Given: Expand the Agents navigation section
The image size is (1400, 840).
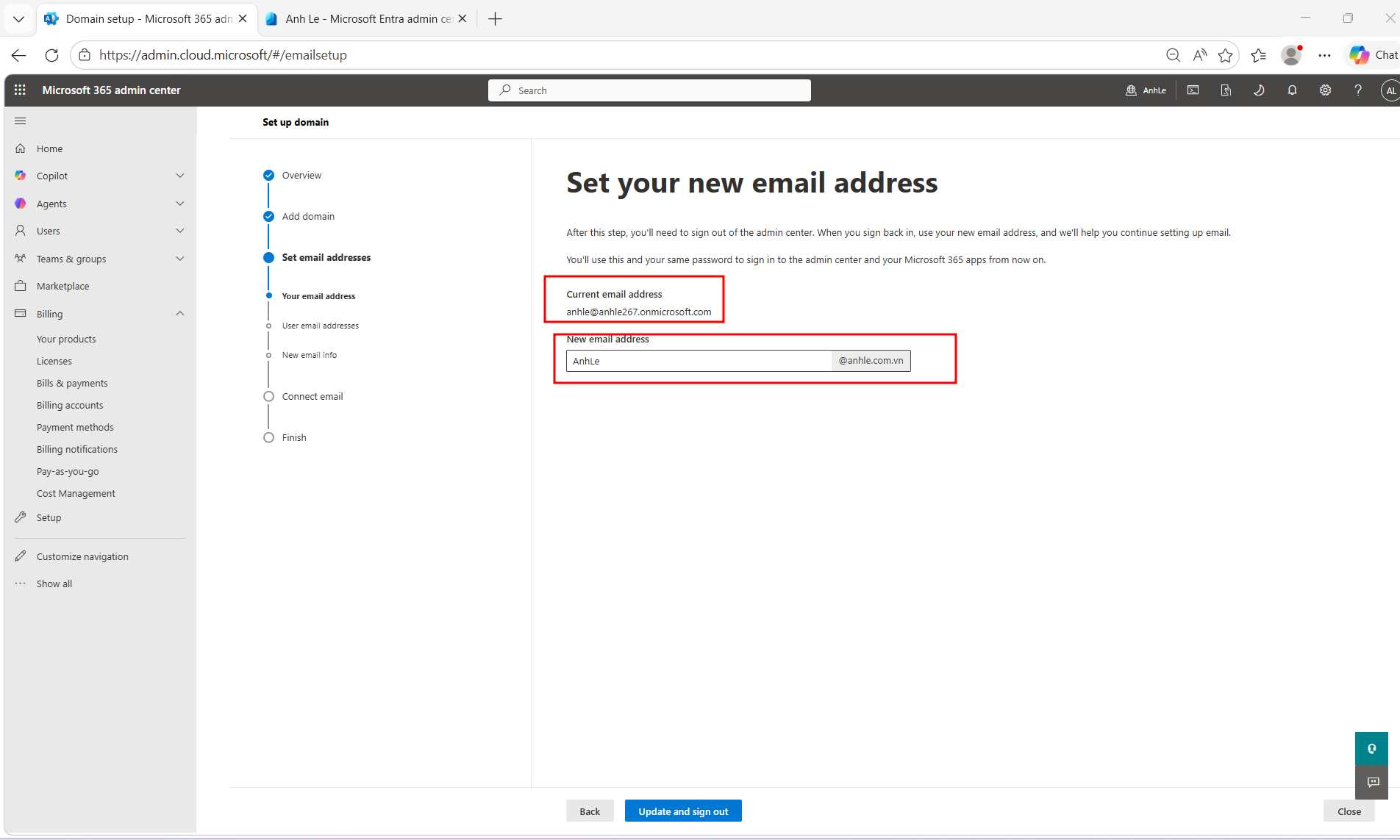Looking at the screenshot, I should click(180, 204).
